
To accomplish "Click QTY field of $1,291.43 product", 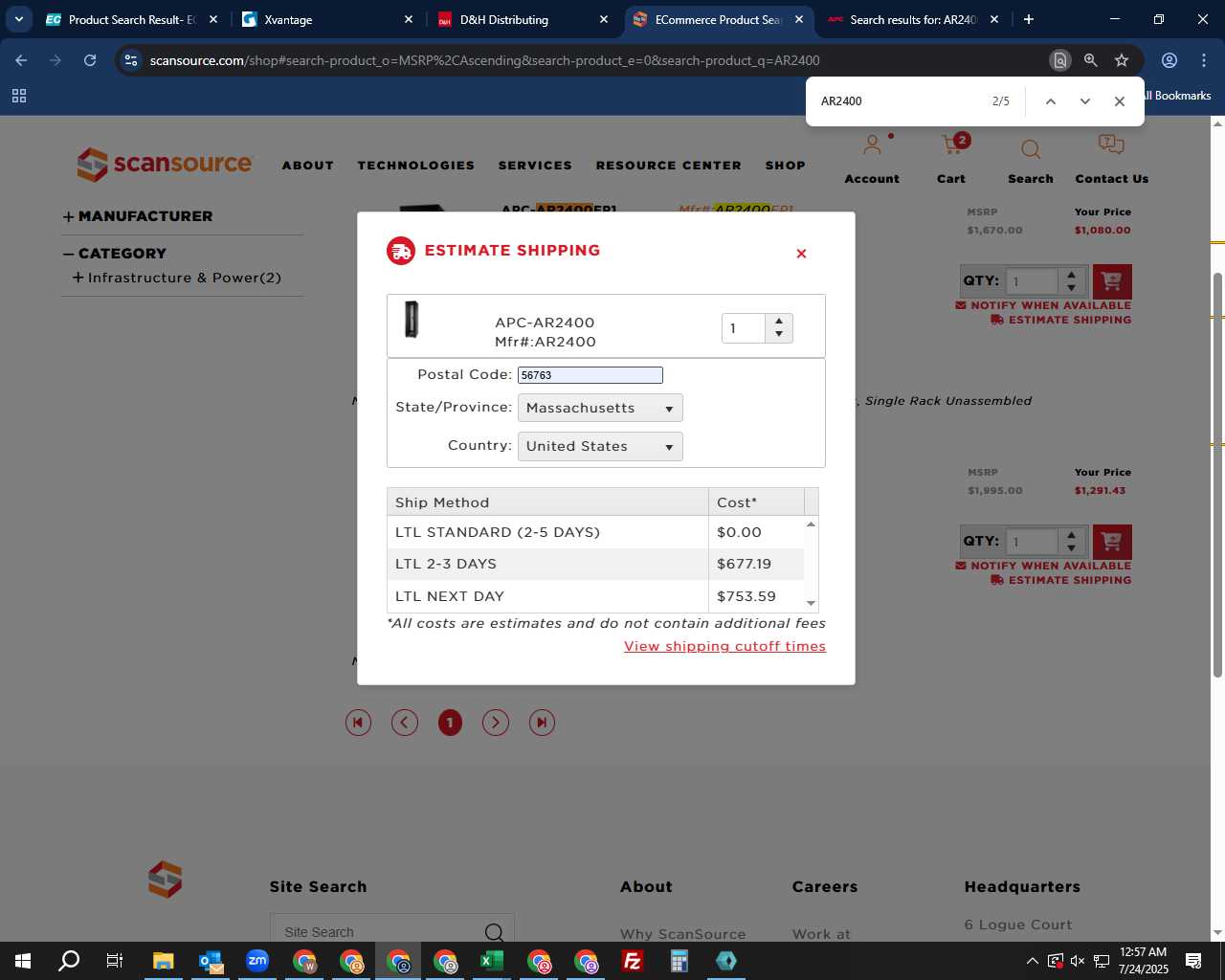I will click(x=1034, y=542).
